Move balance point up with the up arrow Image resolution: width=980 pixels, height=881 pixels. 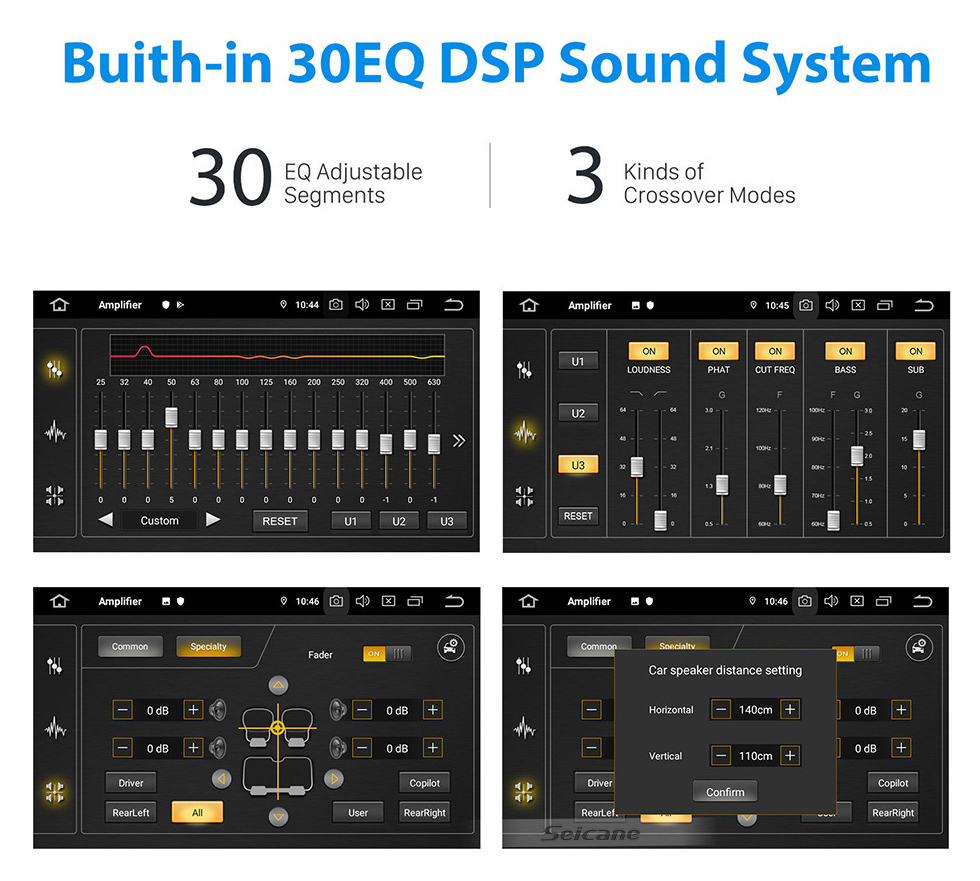click(278, 685)
